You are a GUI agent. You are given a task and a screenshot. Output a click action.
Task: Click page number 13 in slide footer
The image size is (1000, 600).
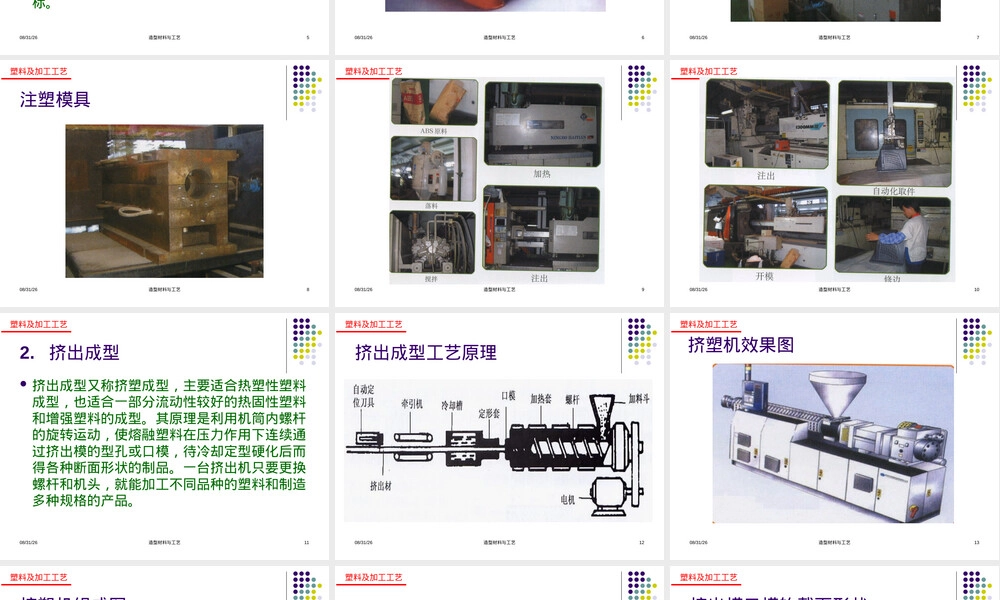click(x=976, y=543)
